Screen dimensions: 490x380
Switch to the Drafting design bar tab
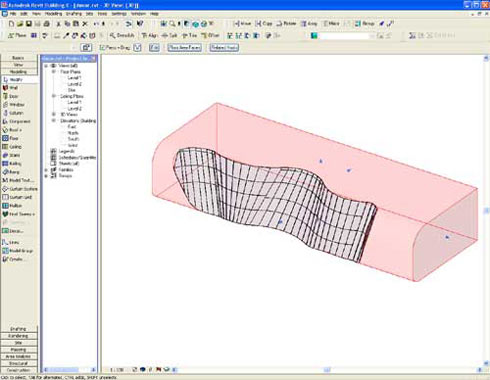(18, 329)
